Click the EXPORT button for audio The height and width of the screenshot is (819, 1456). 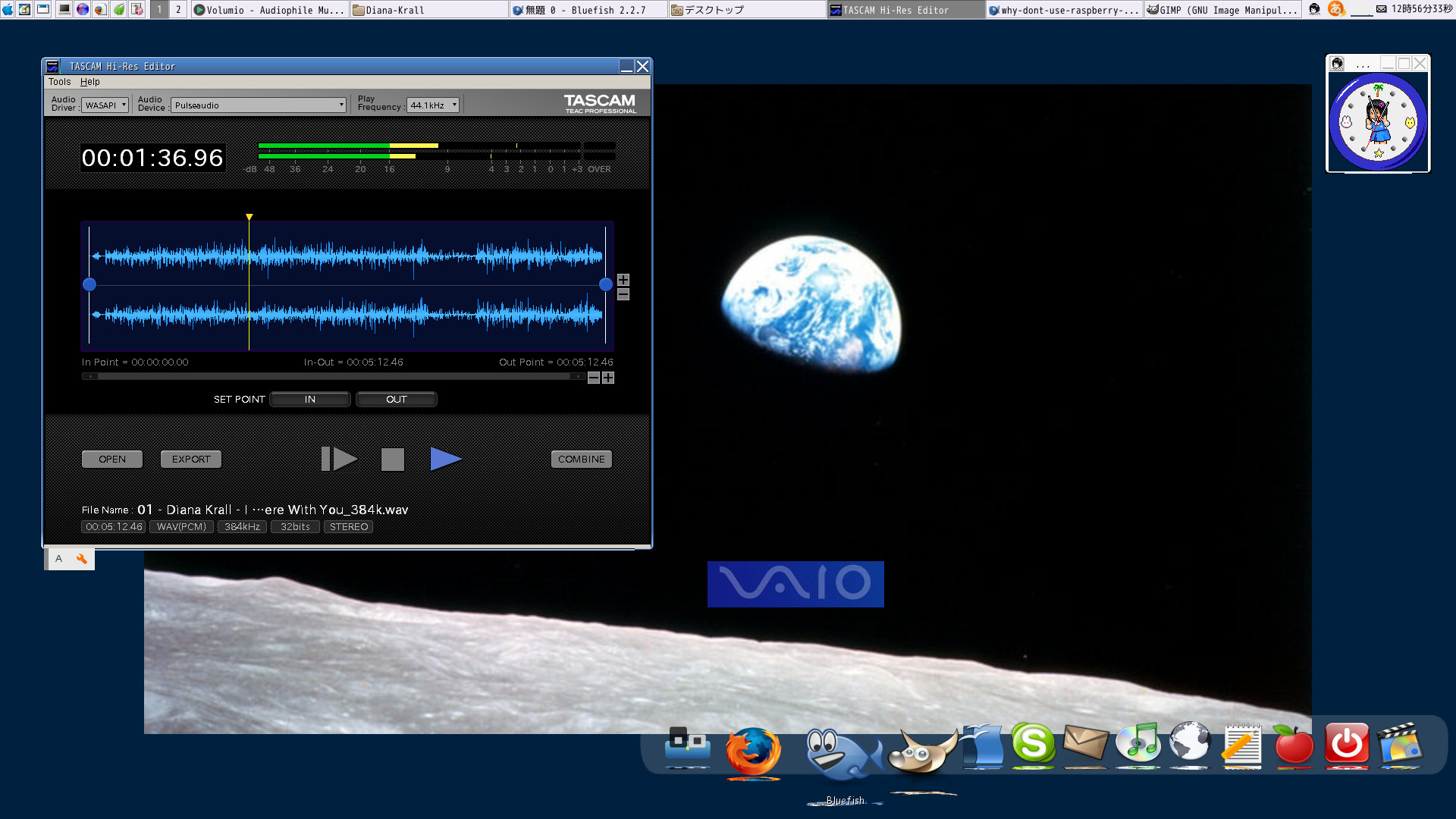[x=191, y=459]
